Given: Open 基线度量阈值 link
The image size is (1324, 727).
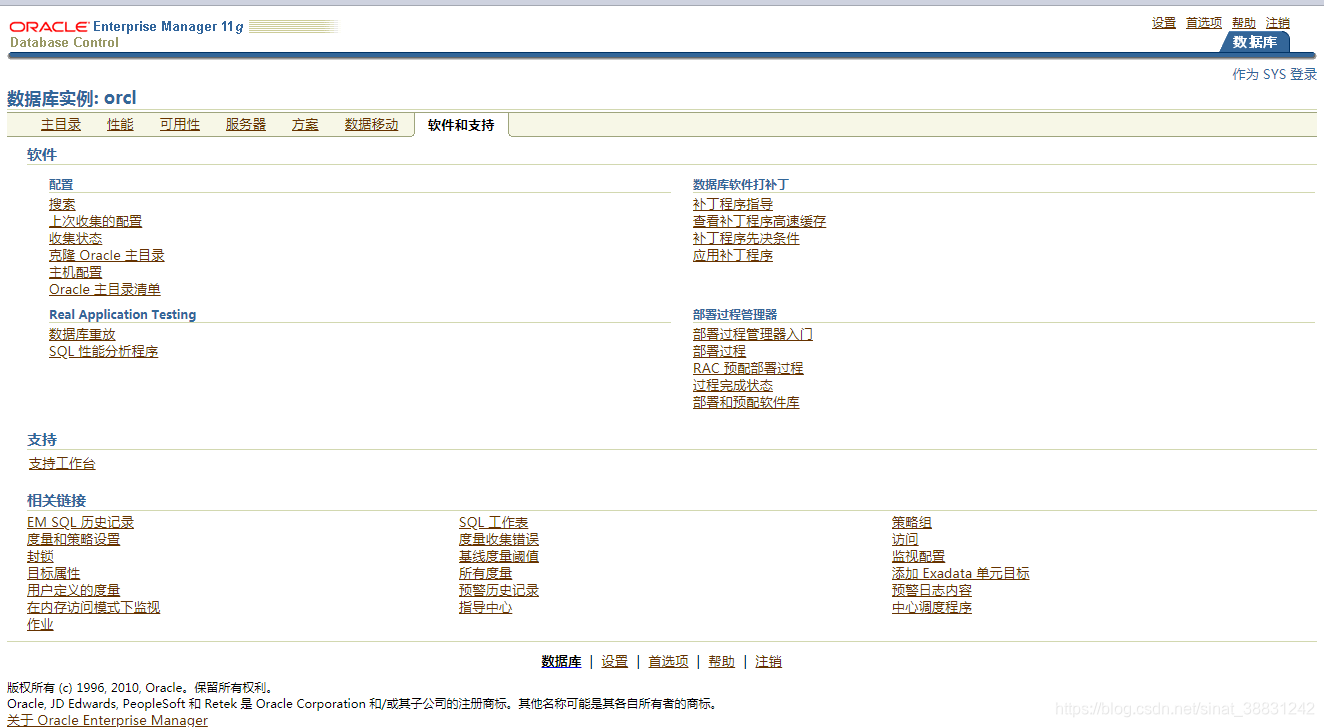Looking at the screenshot, I should pos(499,556).
